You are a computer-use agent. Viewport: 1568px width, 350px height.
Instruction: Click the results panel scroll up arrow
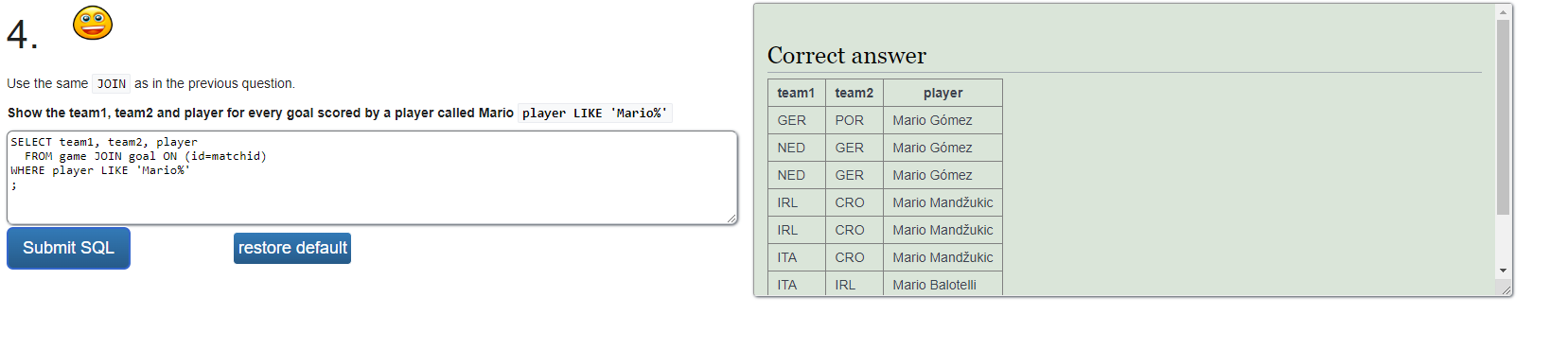point(1503,12)
